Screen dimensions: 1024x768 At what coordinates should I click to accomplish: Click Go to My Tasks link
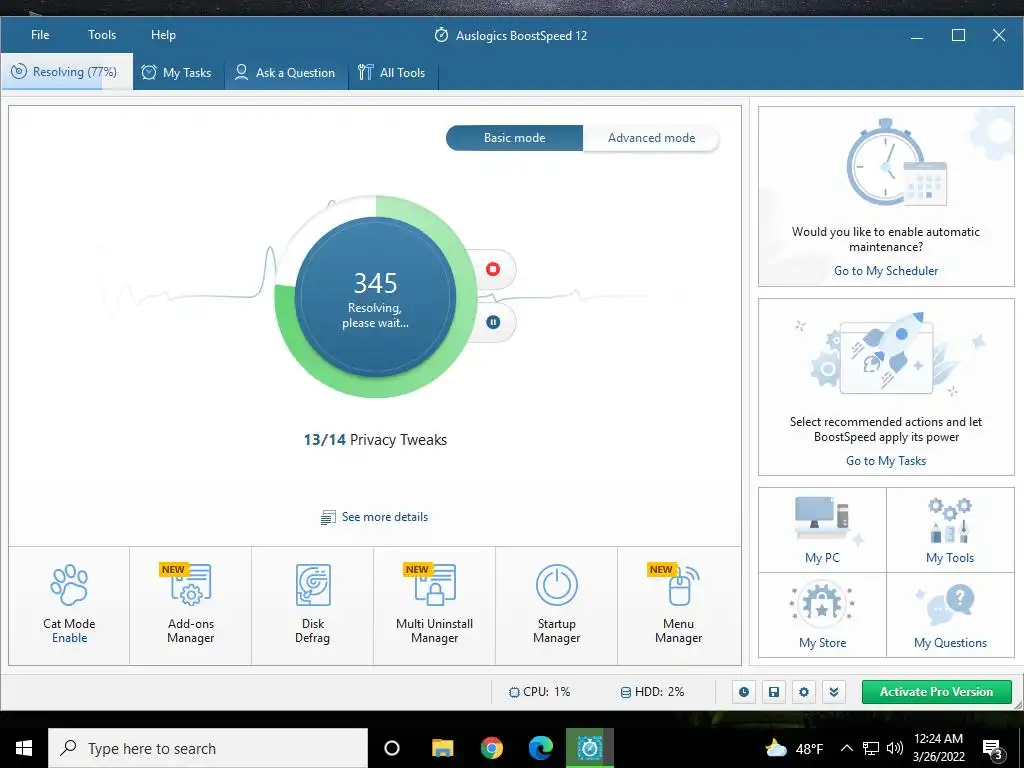point(886,460)
